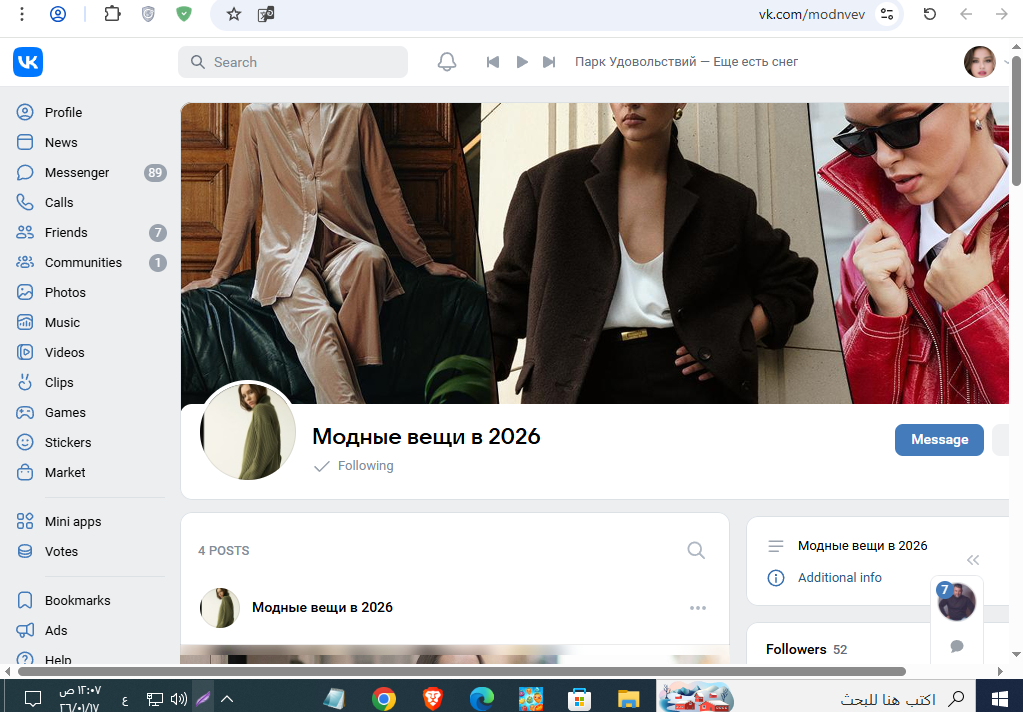Bookmark this page with the star
The height and width of the screenshot is (712, 1023).
234,14
